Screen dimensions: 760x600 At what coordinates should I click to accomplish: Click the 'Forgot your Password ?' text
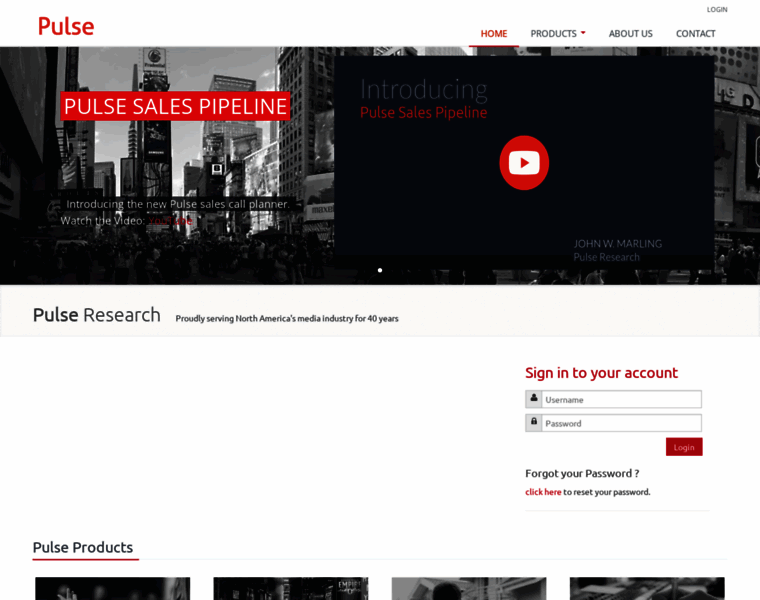pos(582,474)
